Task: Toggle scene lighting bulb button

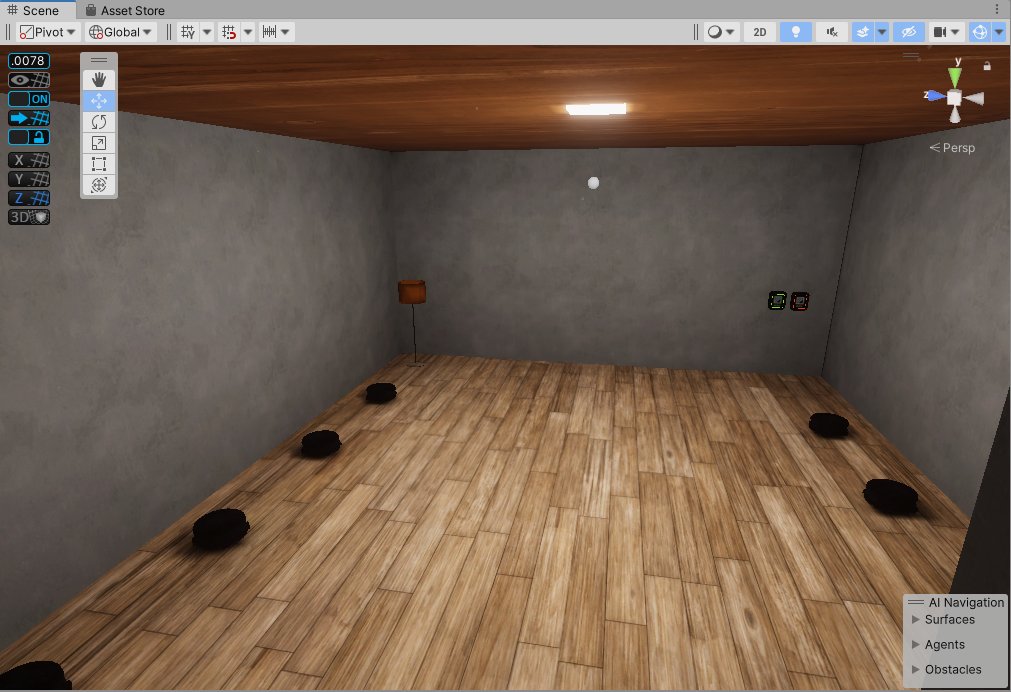Action: (x=796, y=32)
